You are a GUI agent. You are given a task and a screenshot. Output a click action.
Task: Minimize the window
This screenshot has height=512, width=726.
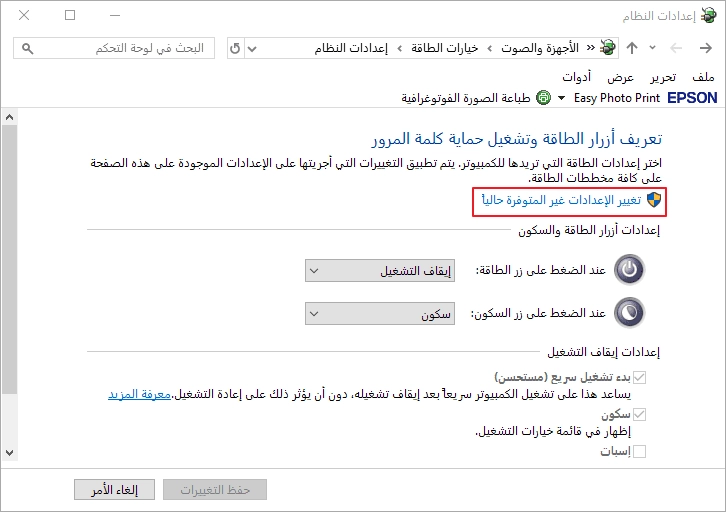click(115, 15)
